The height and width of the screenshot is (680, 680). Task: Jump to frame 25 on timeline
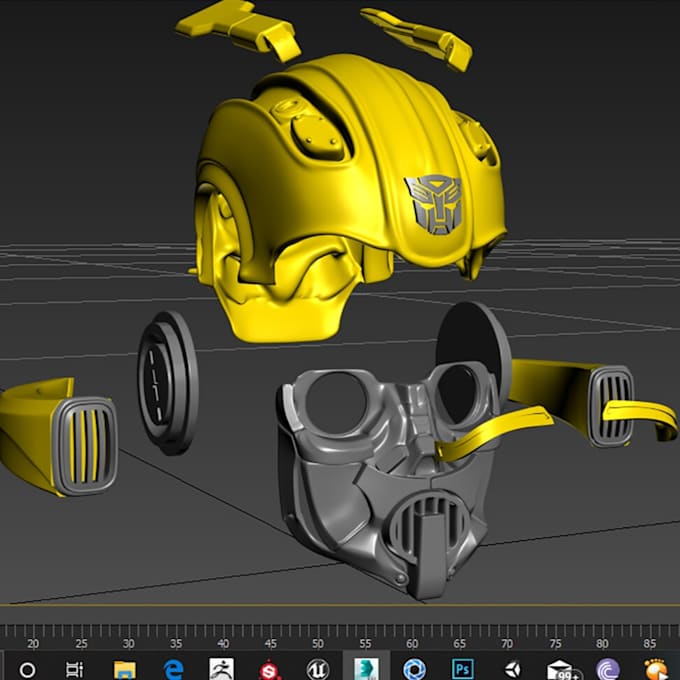tap(81, 644)
